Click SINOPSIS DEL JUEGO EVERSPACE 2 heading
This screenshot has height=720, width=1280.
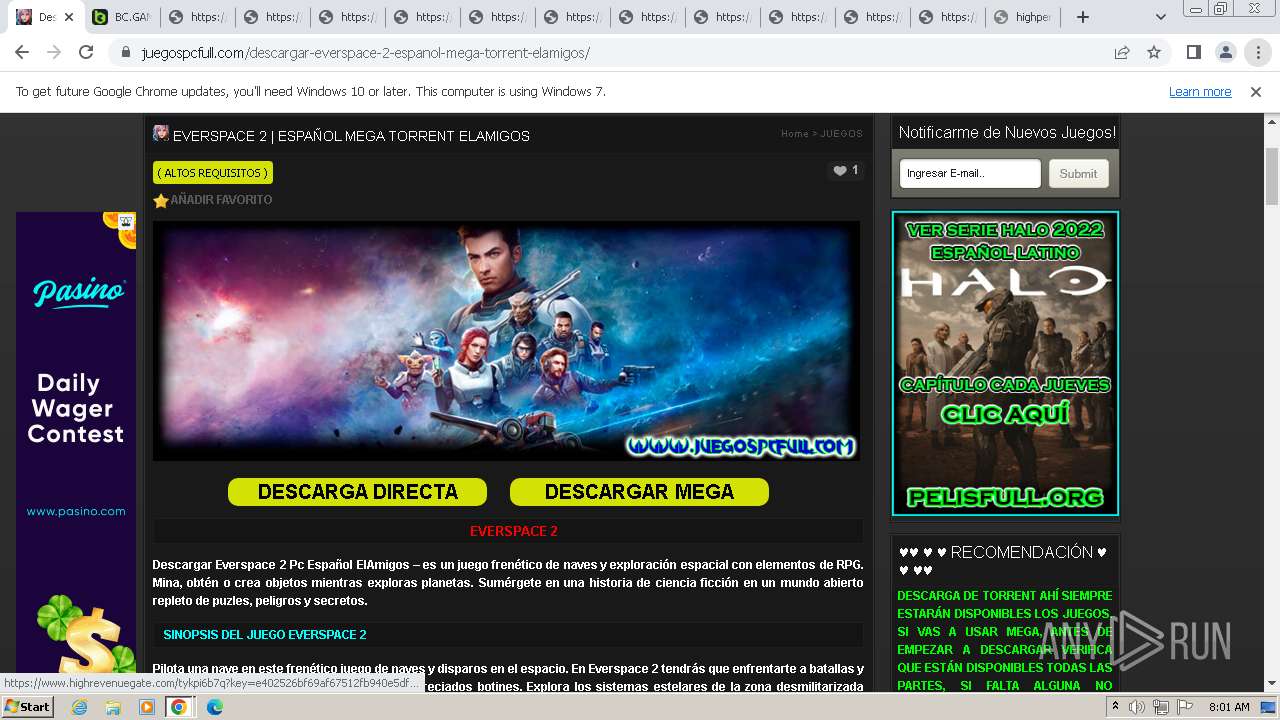point(265,635)
